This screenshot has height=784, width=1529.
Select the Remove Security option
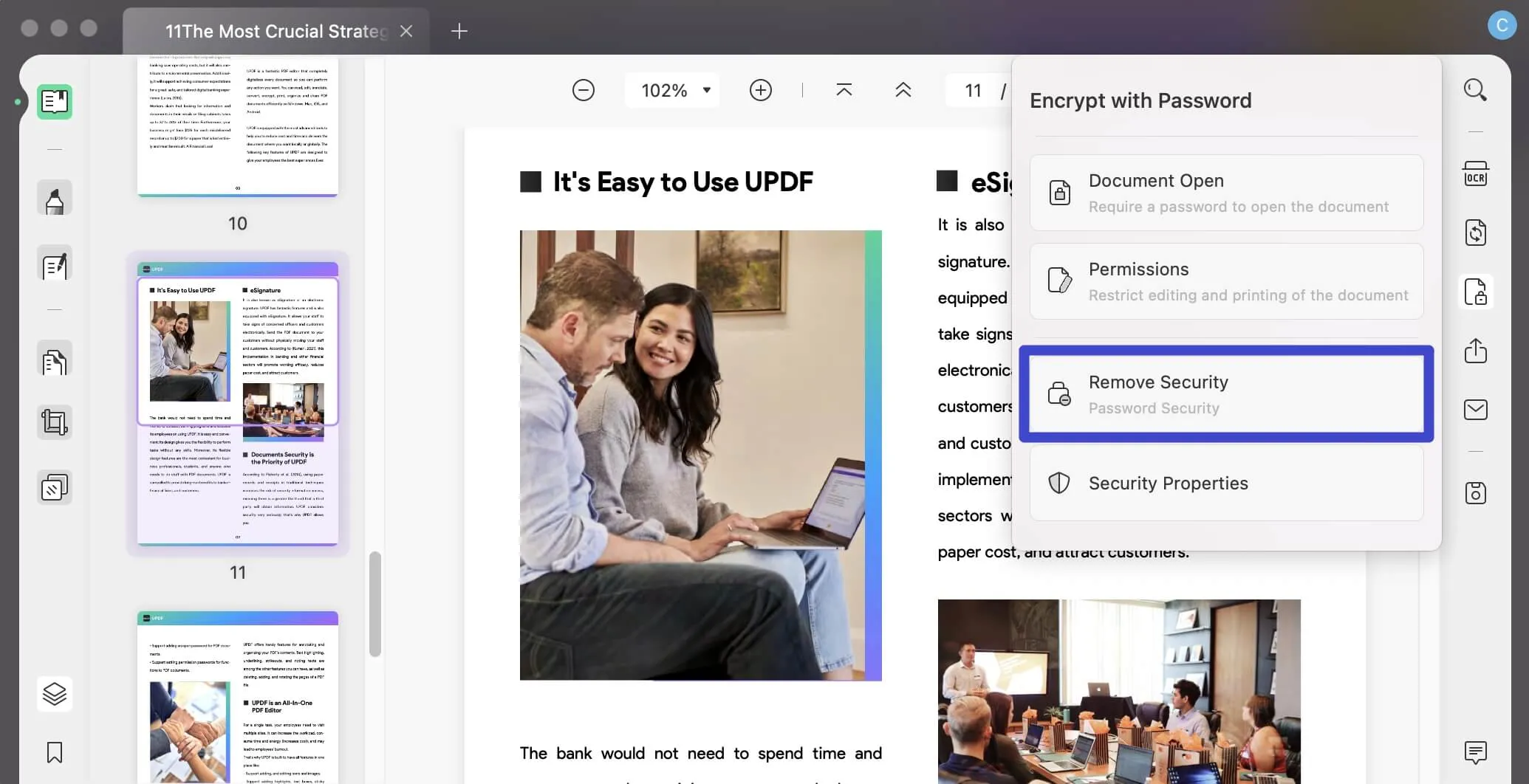(1226, 393)
